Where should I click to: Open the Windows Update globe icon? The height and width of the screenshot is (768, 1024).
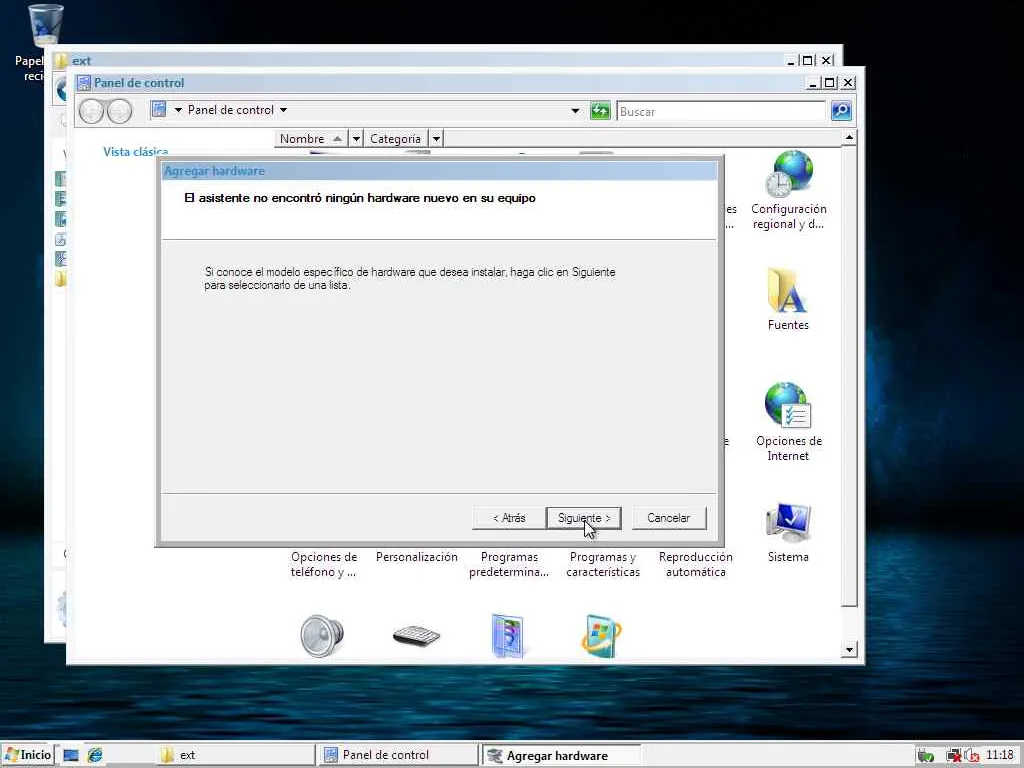(x=601, y=636)
